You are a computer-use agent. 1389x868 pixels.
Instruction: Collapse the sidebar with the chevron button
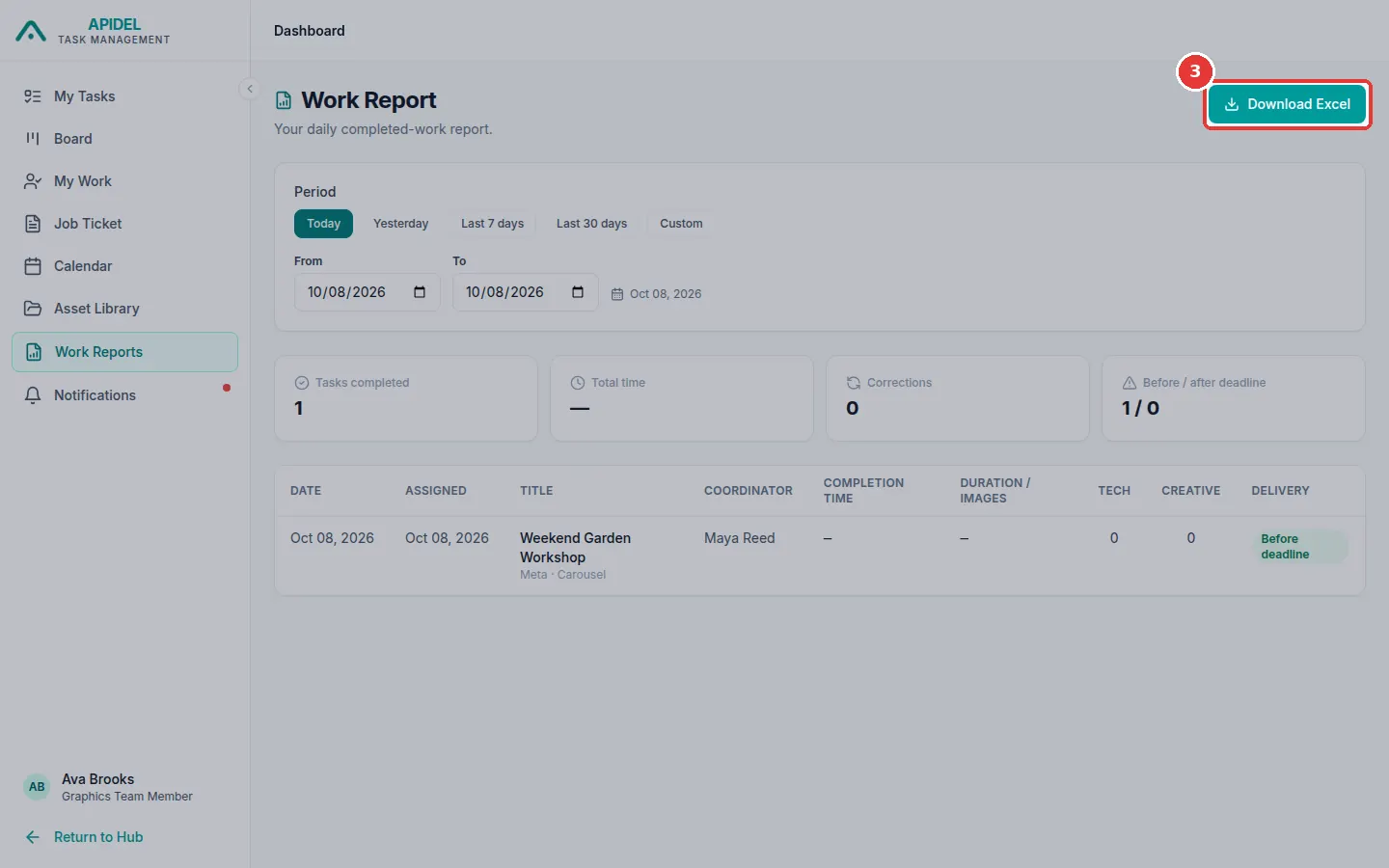click(x=250, y=89)
